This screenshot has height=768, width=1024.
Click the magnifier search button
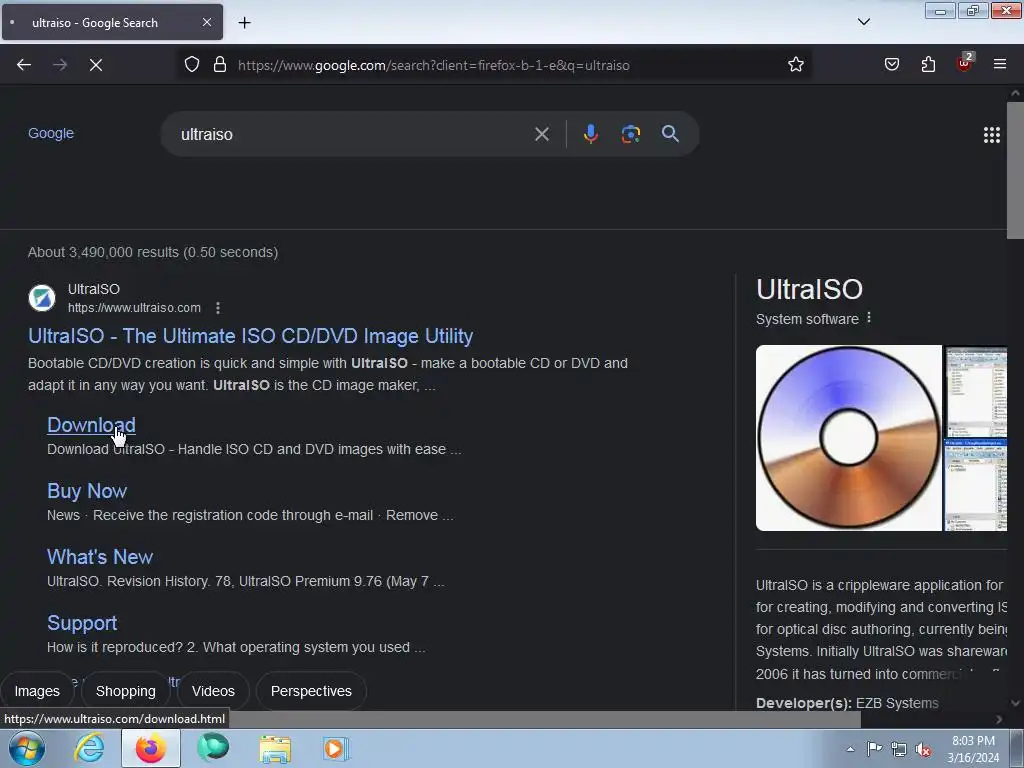pos(670,134)
